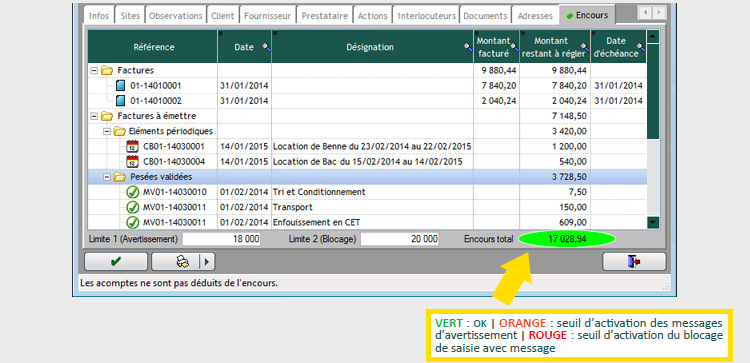Image resolution: width=750 pixels, height=363 pixels.
Task: Open search filter on Désignation column
Action: [x=468, y=47]
